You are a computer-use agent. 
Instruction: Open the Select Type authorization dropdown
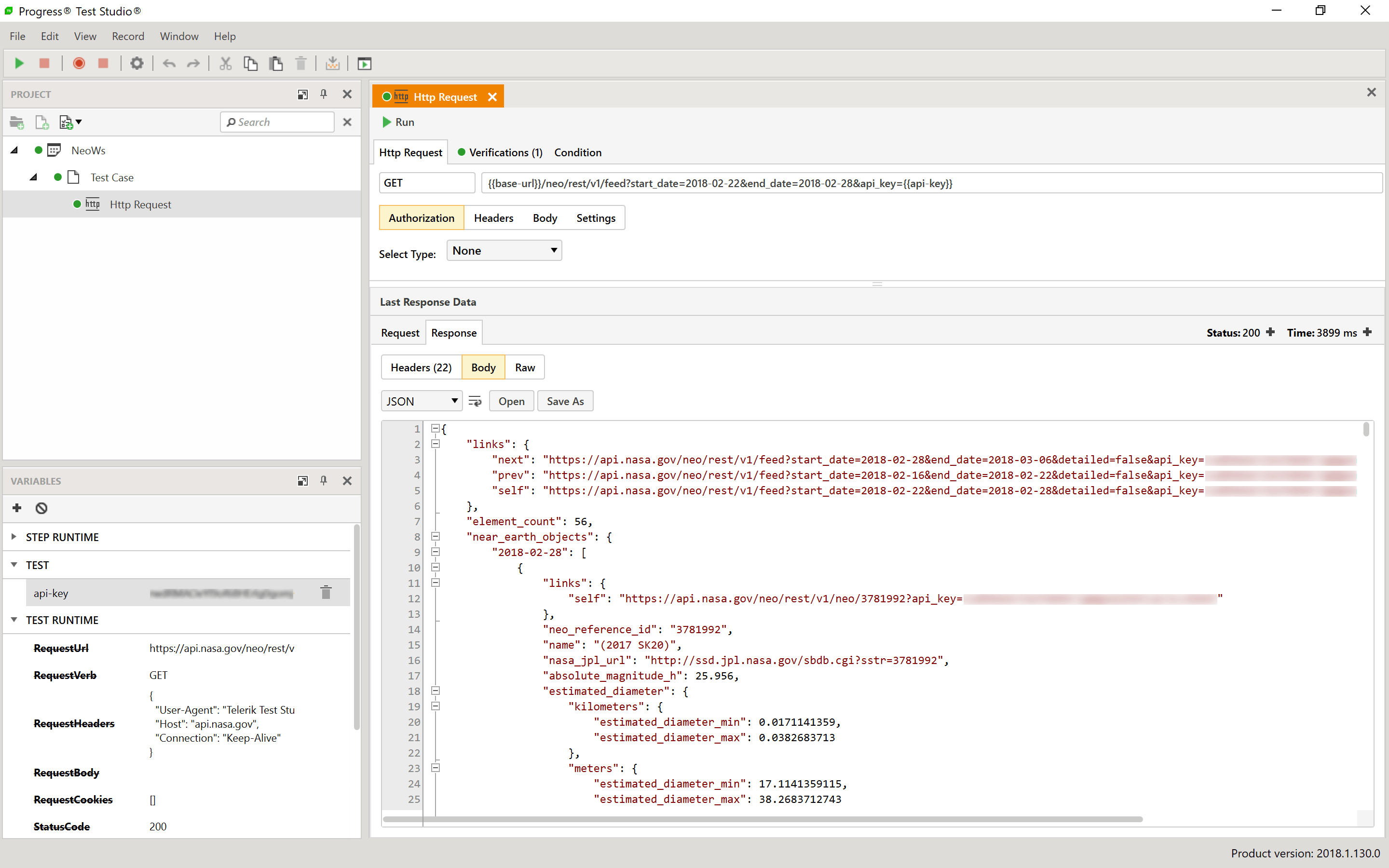pos(504,250)
